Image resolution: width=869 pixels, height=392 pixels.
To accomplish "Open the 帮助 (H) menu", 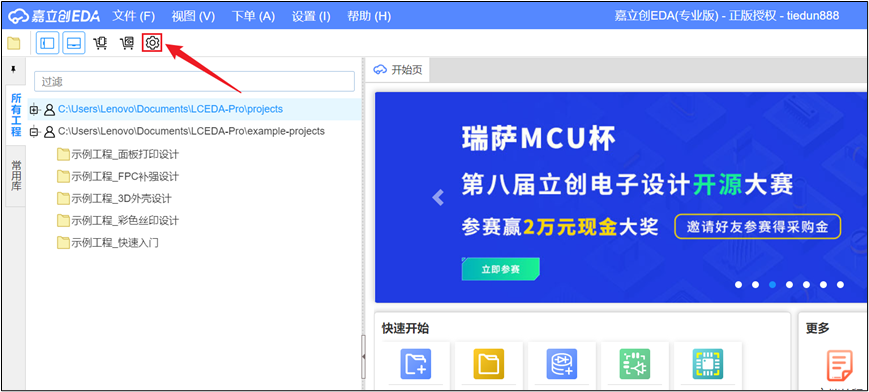I will pyautogui.click(x=369, y=16).
